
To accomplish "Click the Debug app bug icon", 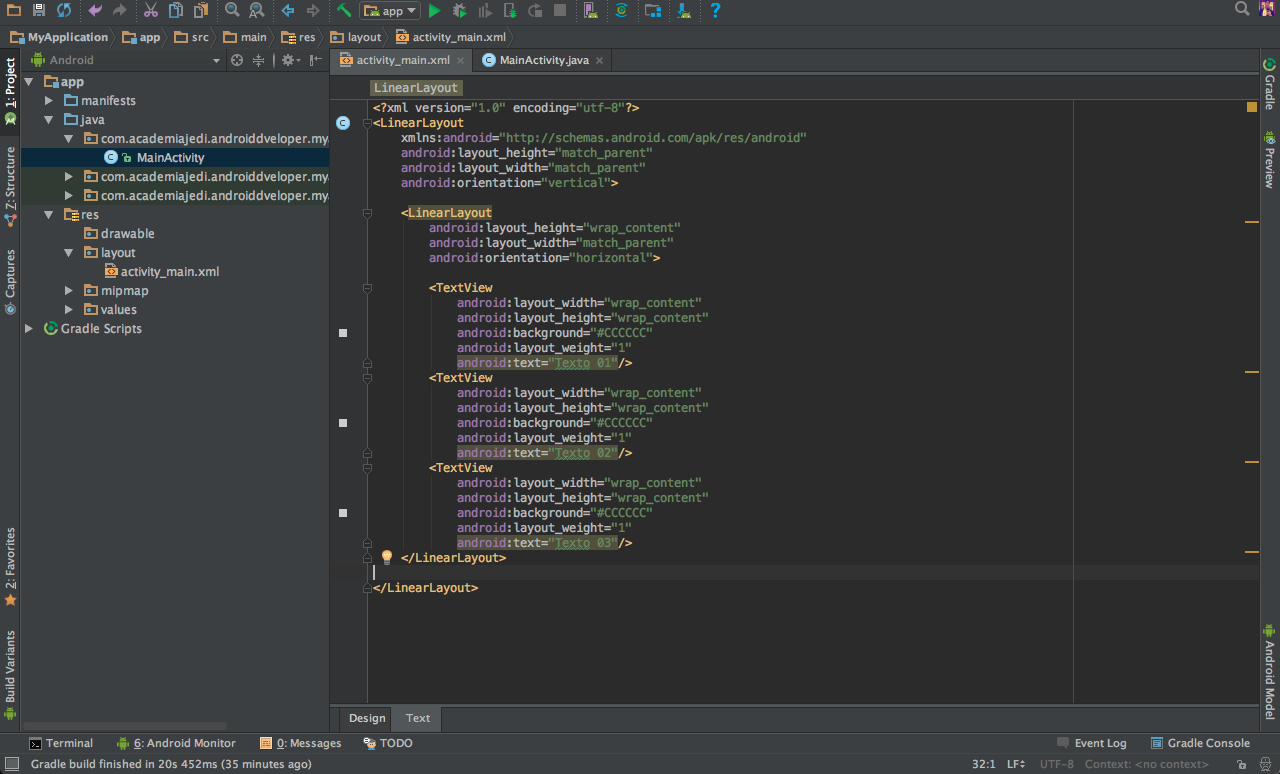I will [x=459, y=11].
